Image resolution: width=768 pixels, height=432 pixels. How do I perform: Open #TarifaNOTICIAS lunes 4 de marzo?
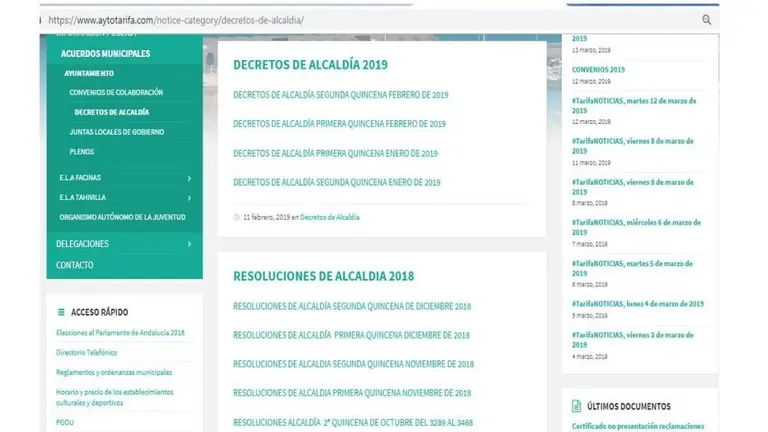tap(638, 304)
